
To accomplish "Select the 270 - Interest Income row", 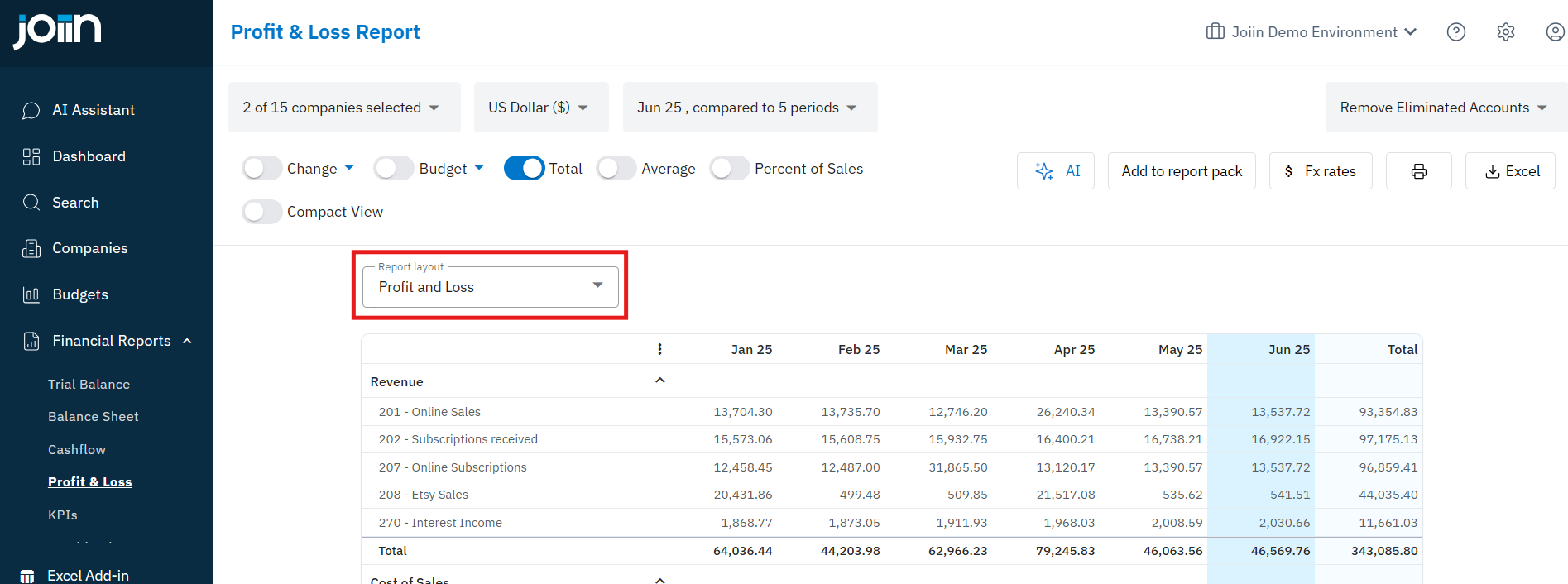I will pyautogui.click(x=892, y=523).
